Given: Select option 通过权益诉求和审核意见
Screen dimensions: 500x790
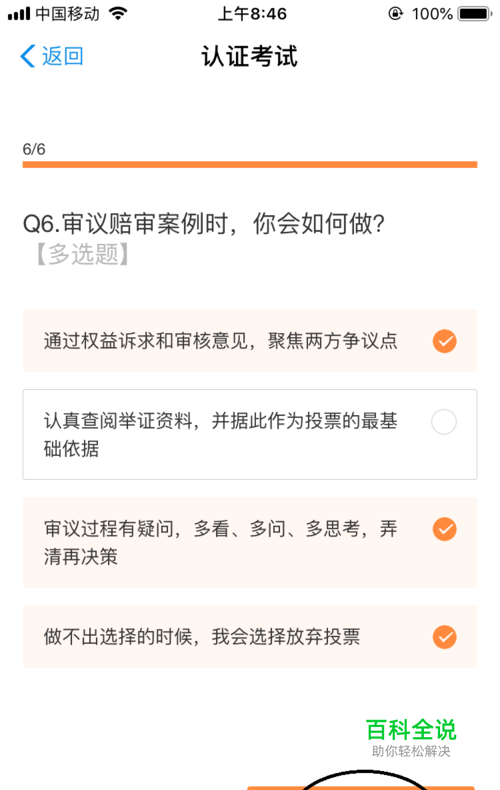Looking at the screenshot, I should (x=249, y=341).
